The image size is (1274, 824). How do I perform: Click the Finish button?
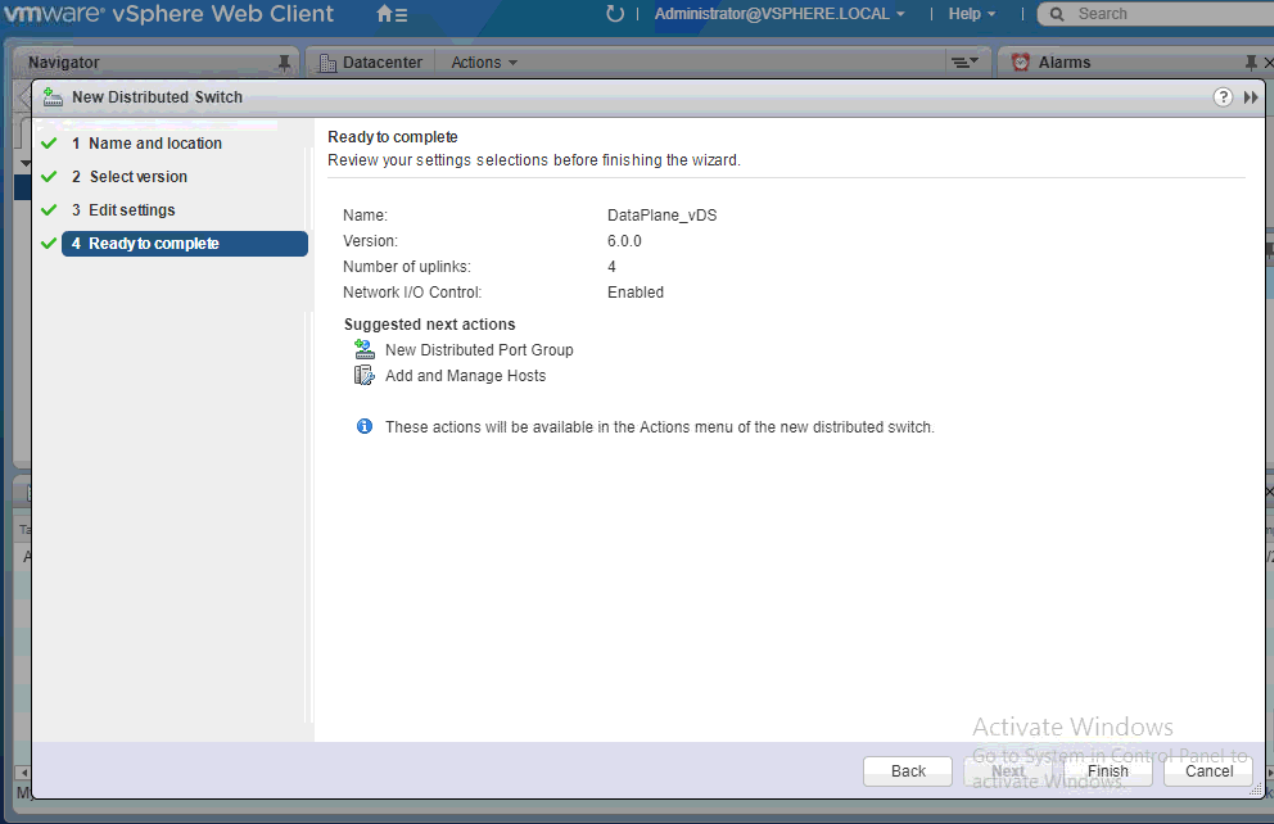pyautogui.click(x=1108, y=771)
